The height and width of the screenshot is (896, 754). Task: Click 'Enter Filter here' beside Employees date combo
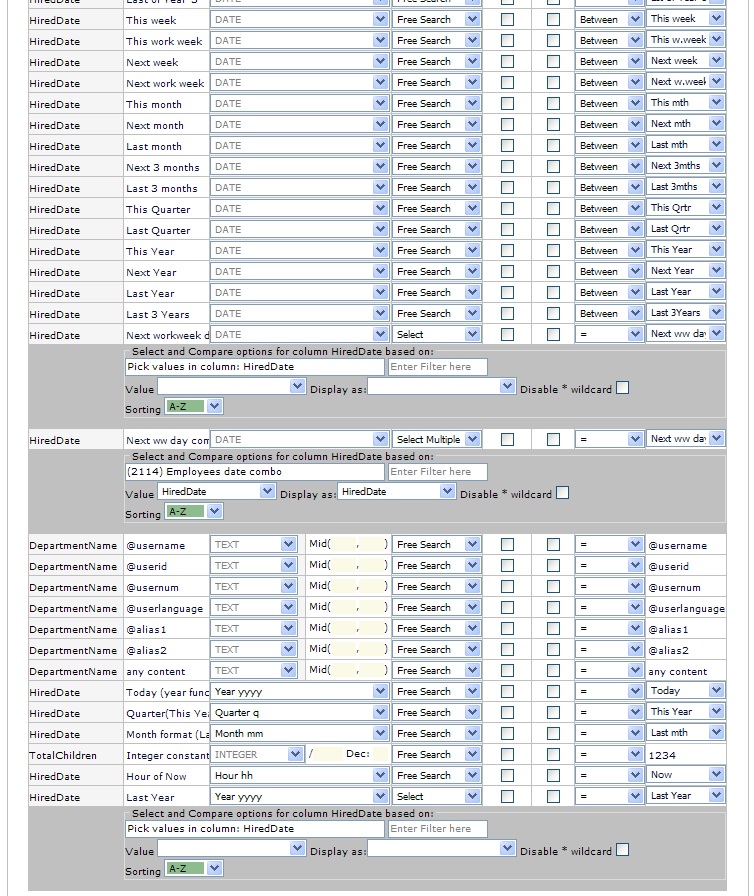click(437, 472)
